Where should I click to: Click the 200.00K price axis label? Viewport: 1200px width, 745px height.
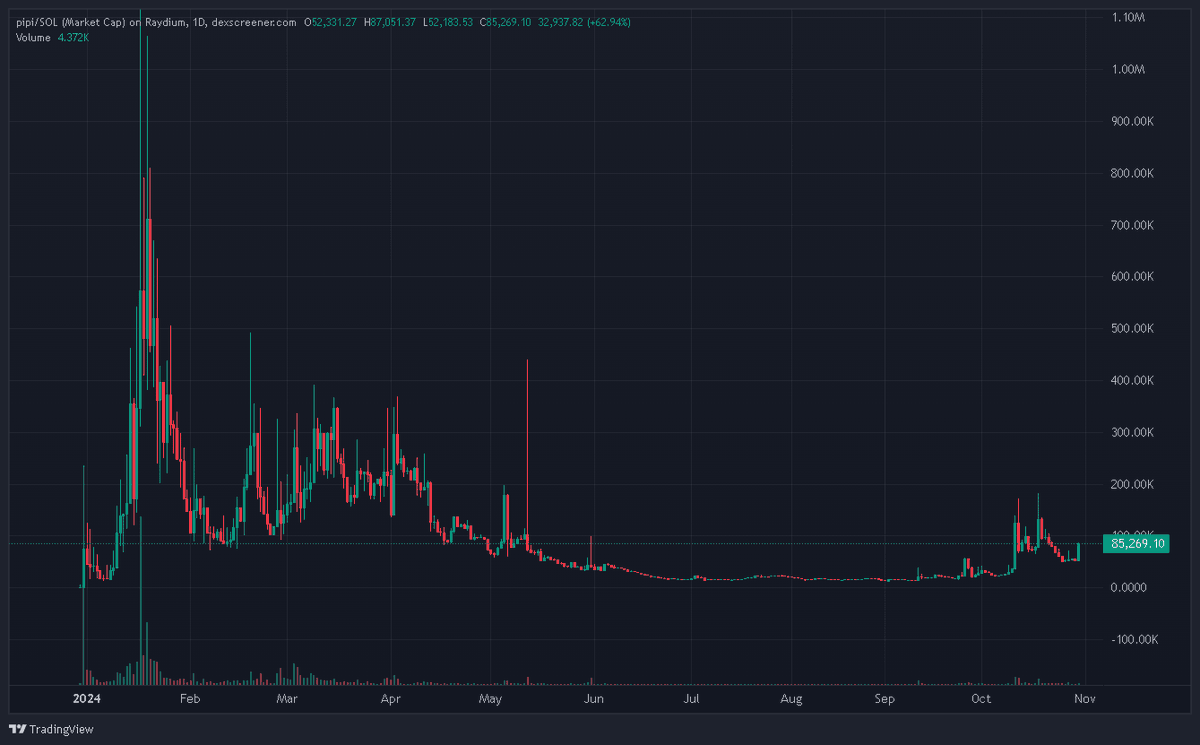[x=1131, y=485]
